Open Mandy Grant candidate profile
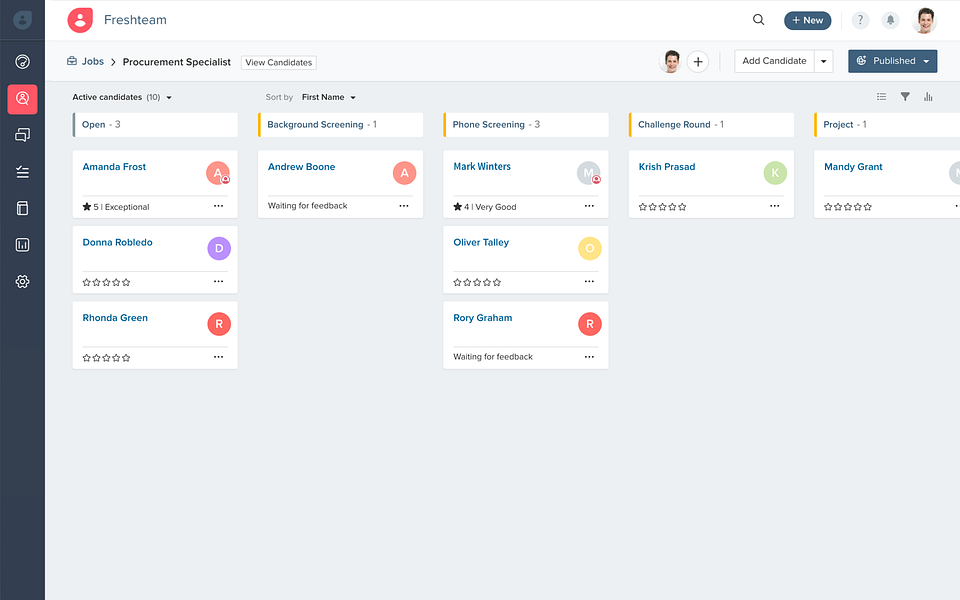Viewport: 960px width, 600px height. click(x=853, y=167)
